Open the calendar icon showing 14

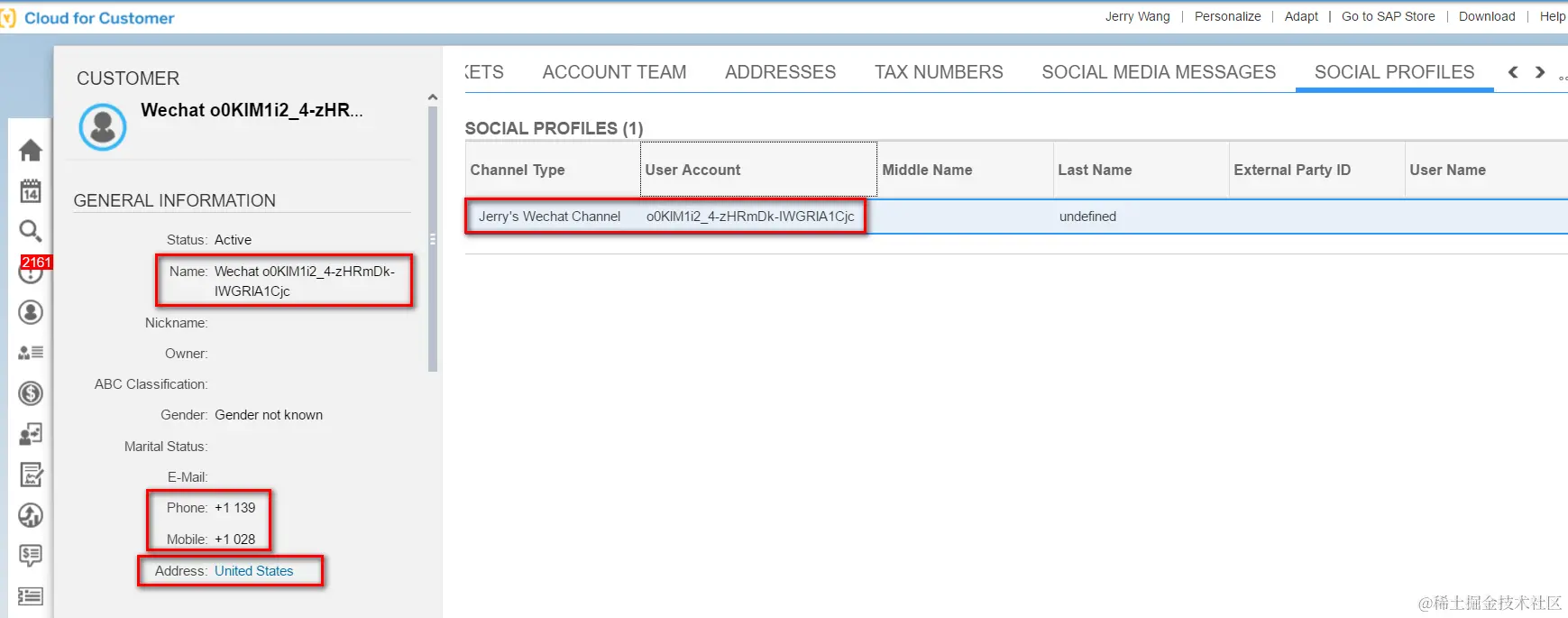[31, 190]
